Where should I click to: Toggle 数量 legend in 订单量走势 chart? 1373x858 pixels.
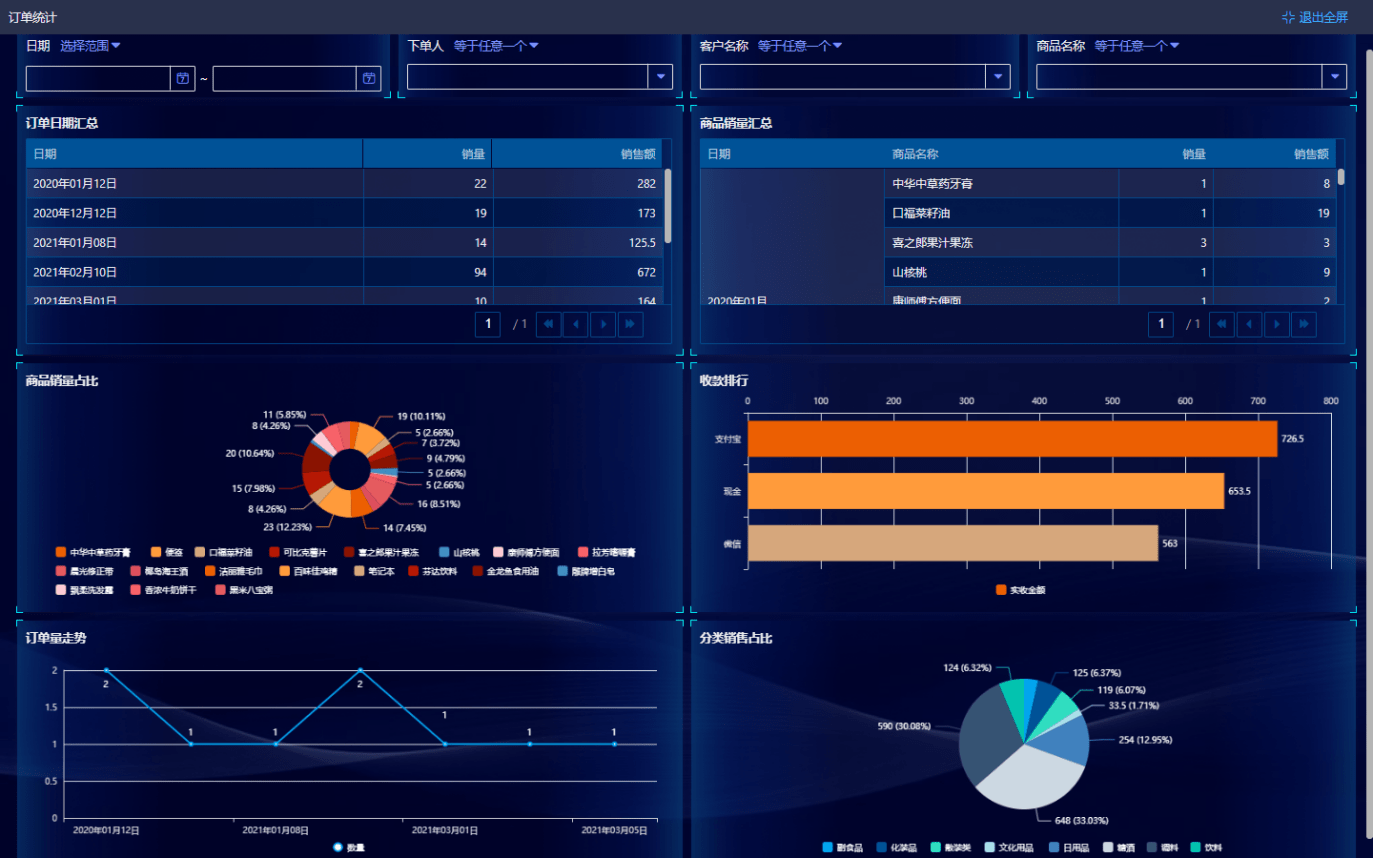(349, 847)
